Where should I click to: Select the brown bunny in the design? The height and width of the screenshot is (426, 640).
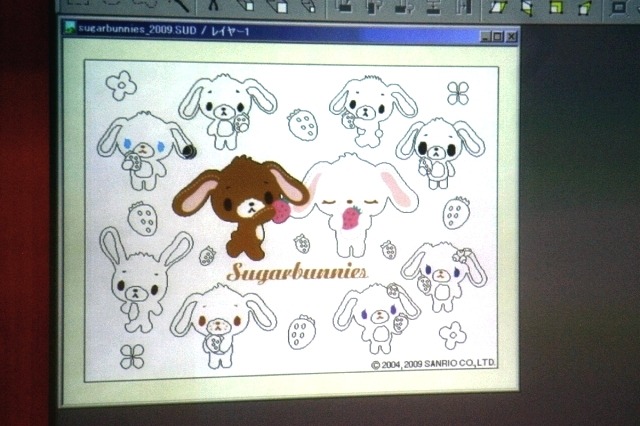click(240, 206)
